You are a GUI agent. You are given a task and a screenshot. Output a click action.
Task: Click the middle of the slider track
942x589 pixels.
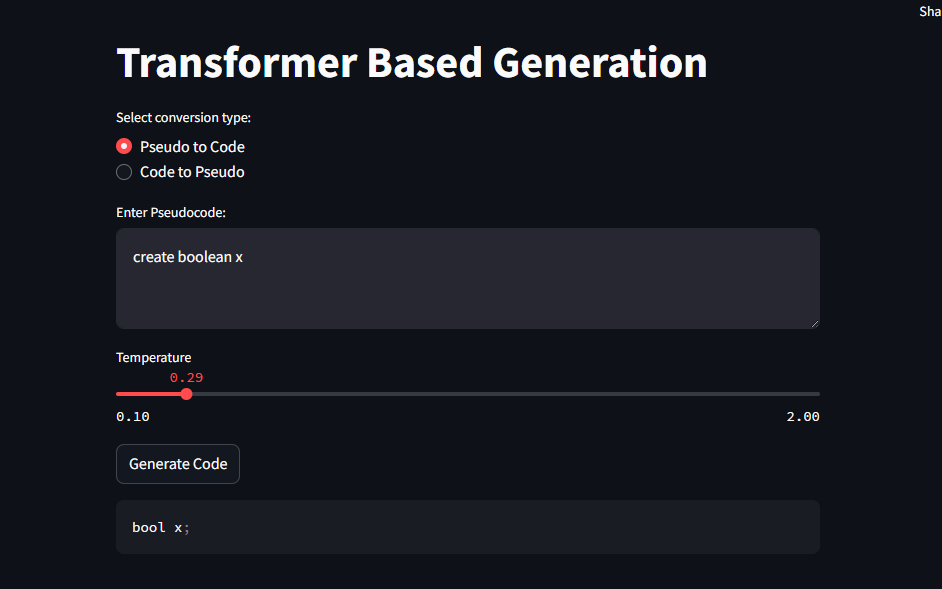(x=467, y=394)
